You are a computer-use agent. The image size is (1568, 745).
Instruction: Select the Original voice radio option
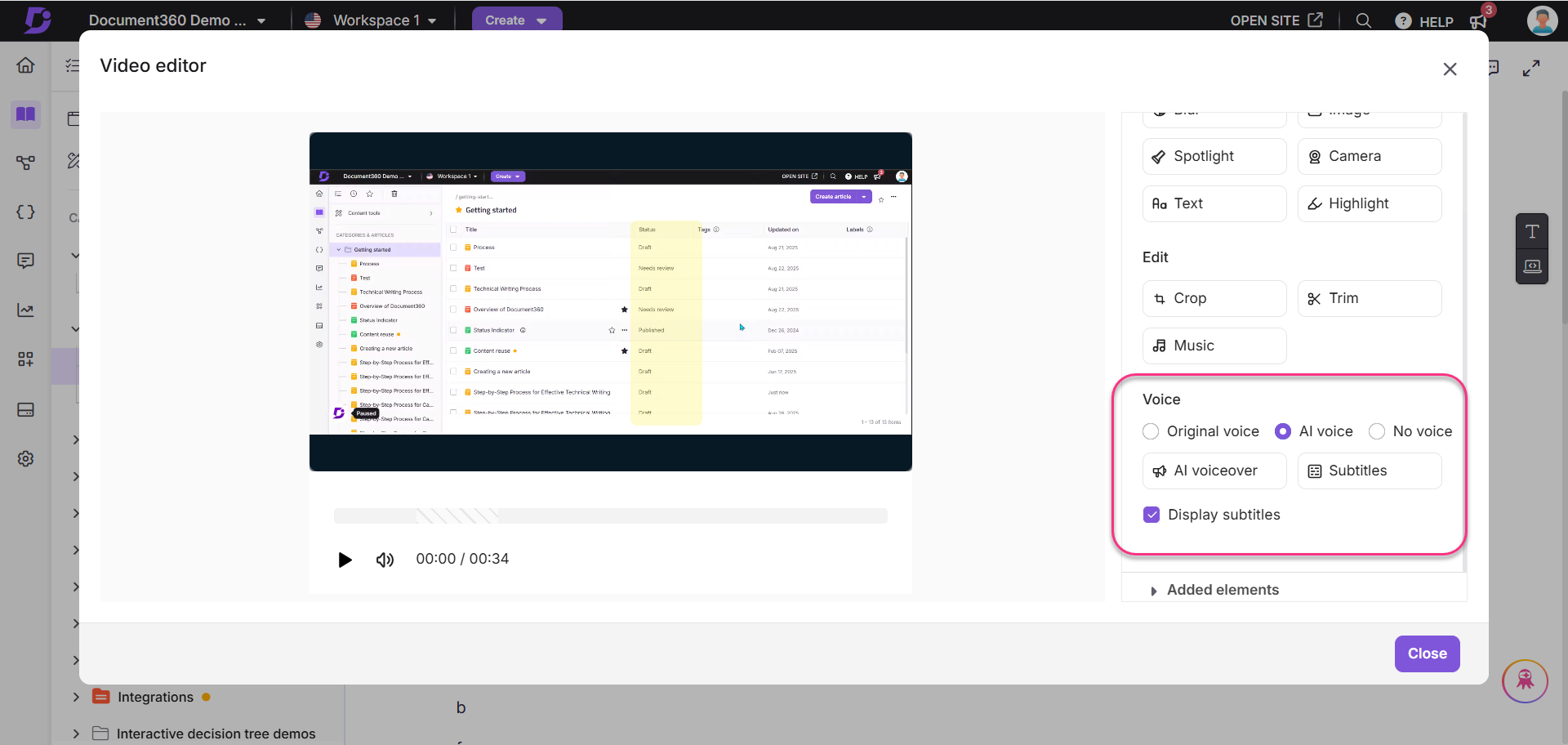click(1151, 431)
